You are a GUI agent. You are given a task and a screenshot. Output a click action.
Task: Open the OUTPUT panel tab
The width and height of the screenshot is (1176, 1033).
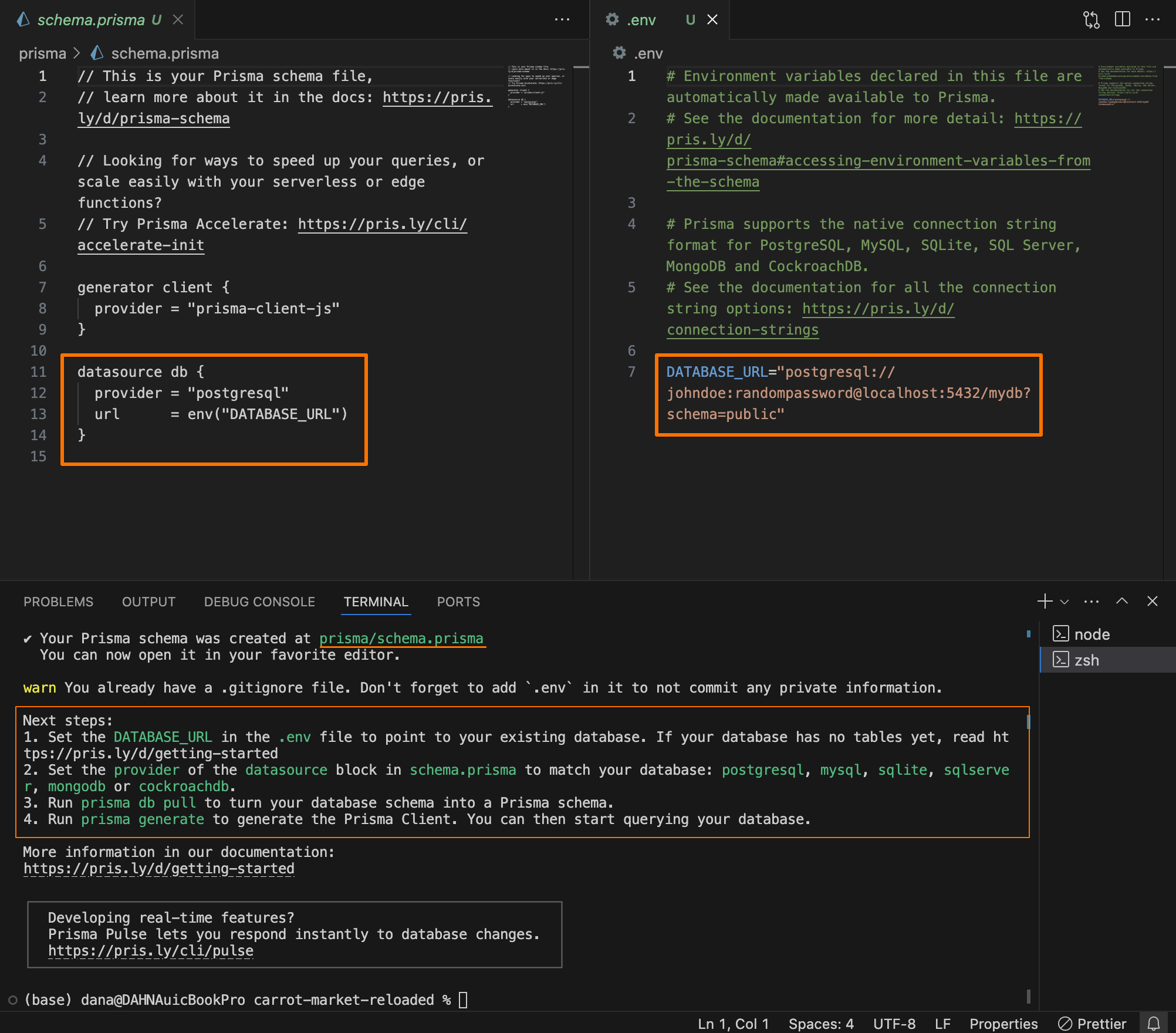pyautogui.click(x=148, y=602)
